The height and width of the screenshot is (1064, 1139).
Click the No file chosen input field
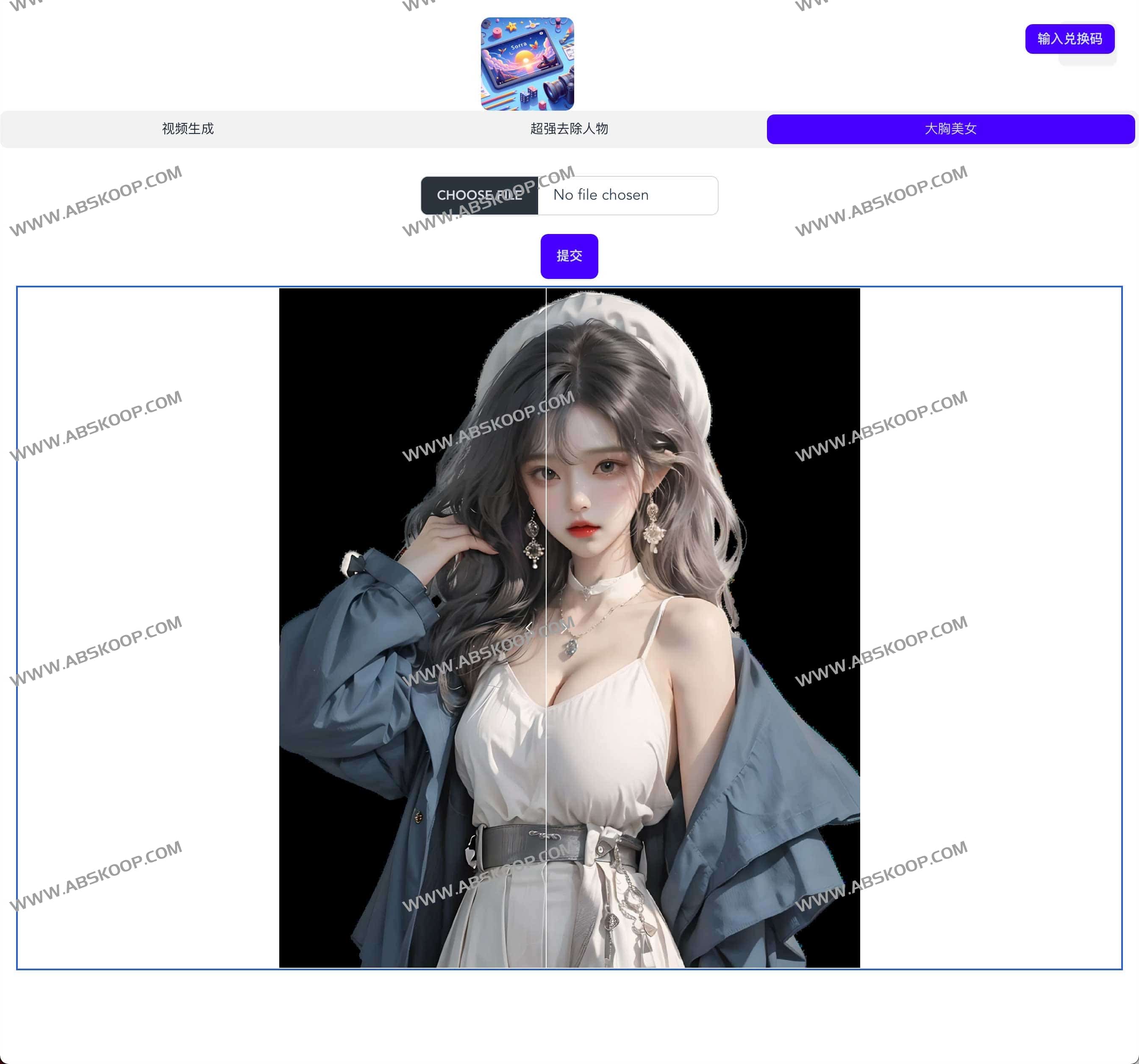click(628, 195)
